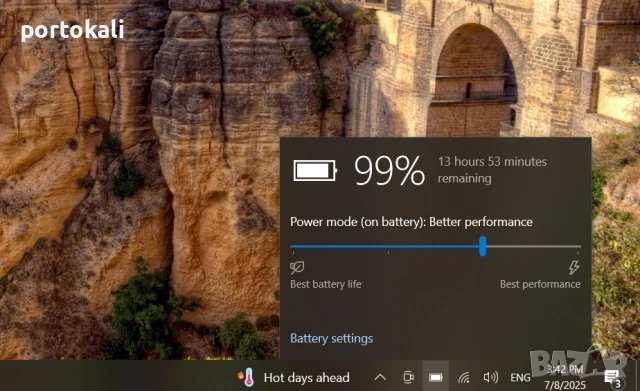This screenshot has width=640, height=391.
Task: Click the 7/8/2025 date in taskbar
Action: (564, 384)
